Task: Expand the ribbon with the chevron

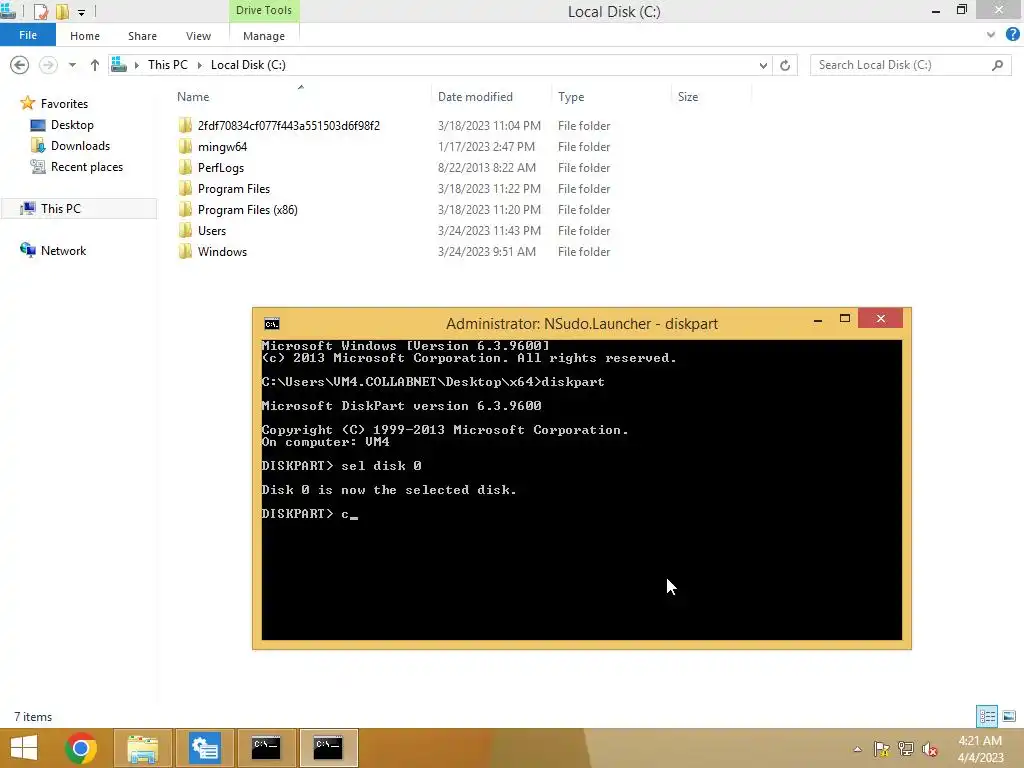Action: (991, 35)
